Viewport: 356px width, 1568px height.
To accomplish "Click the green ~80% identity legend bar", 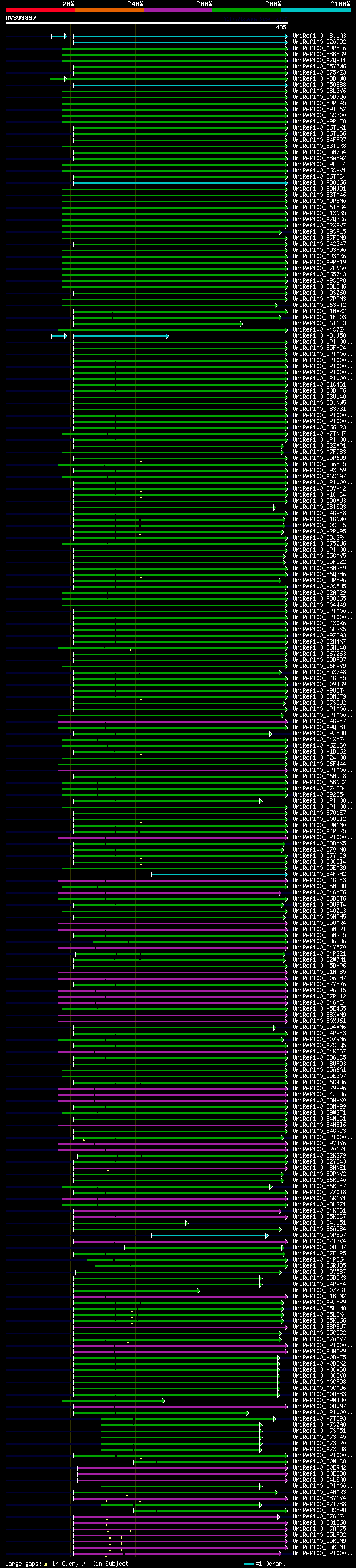I will point(247,10).
